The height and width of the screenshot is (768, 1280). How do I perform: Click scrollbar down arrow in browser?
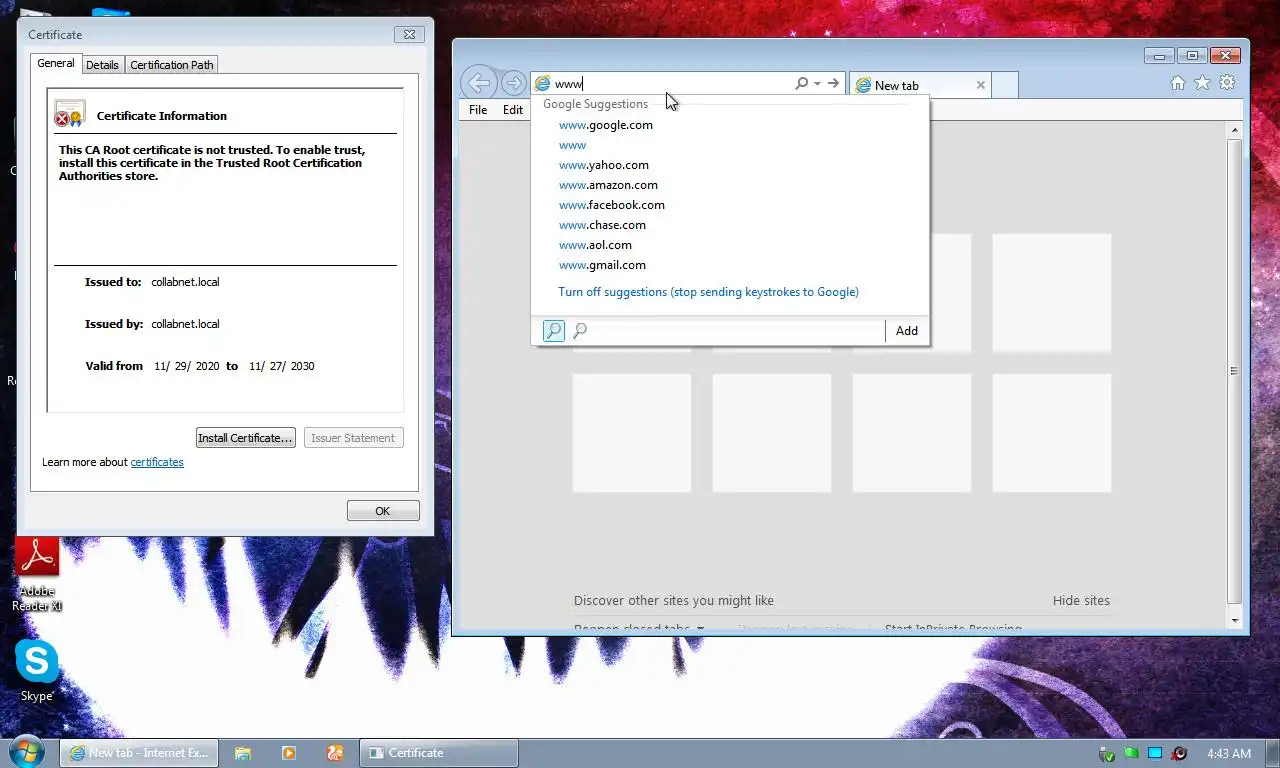tap(1234, 621)
